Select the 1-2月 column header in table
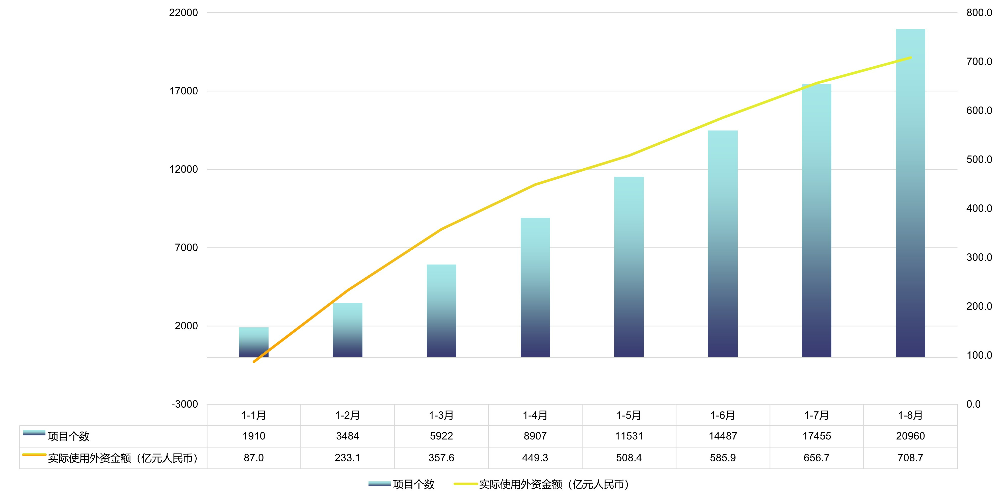 [x=347, y=415]
